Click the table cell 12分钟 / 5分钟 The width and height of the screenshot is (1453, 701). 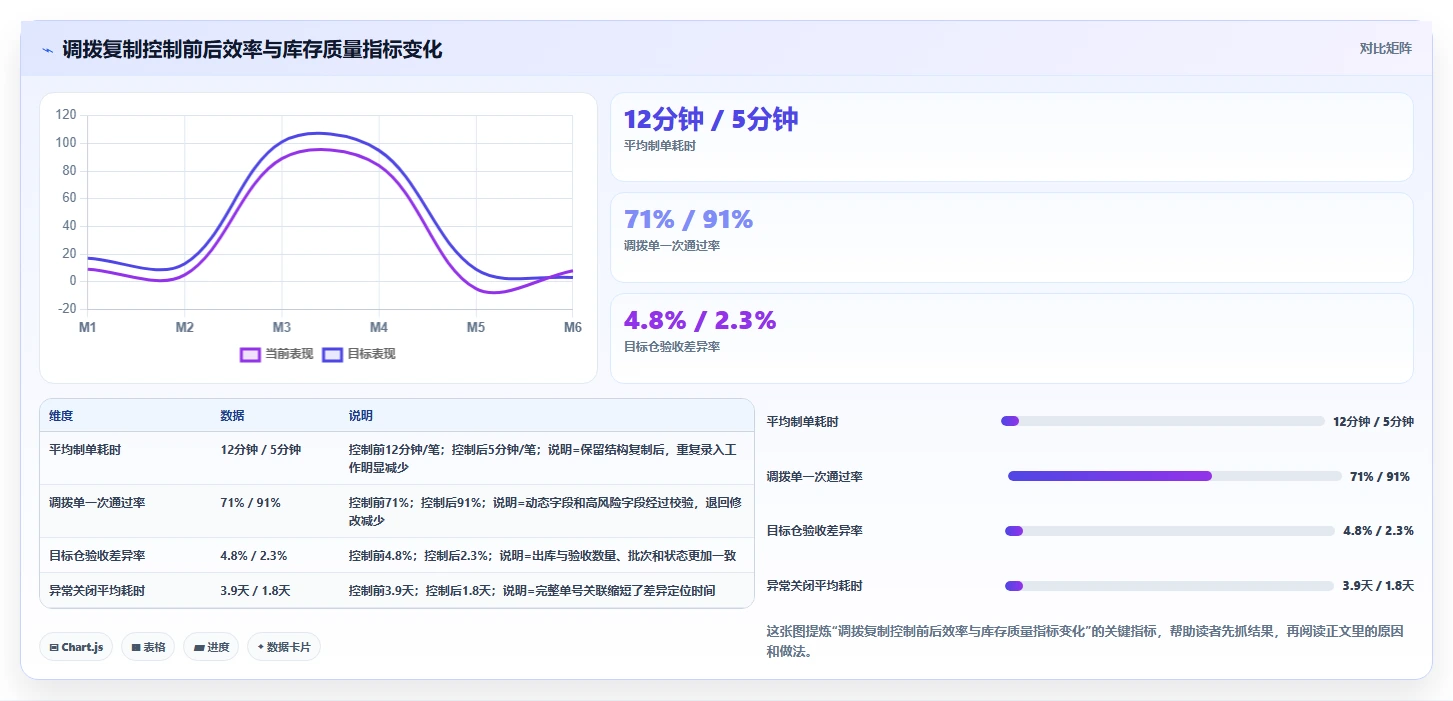[x=260, y=450]
